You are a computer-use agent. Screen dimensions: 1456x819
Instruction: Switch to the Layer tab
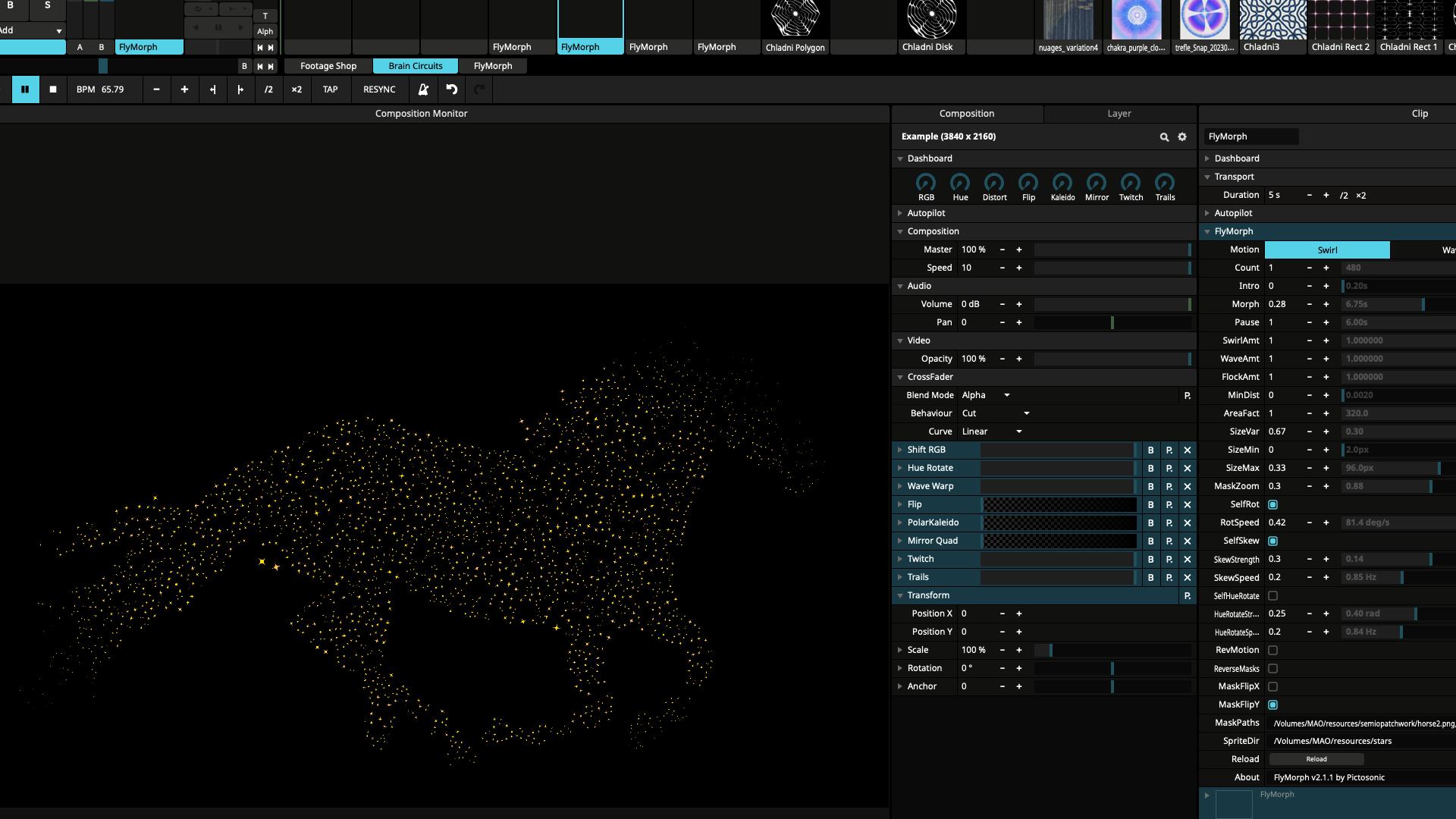tap(1119, 114)
